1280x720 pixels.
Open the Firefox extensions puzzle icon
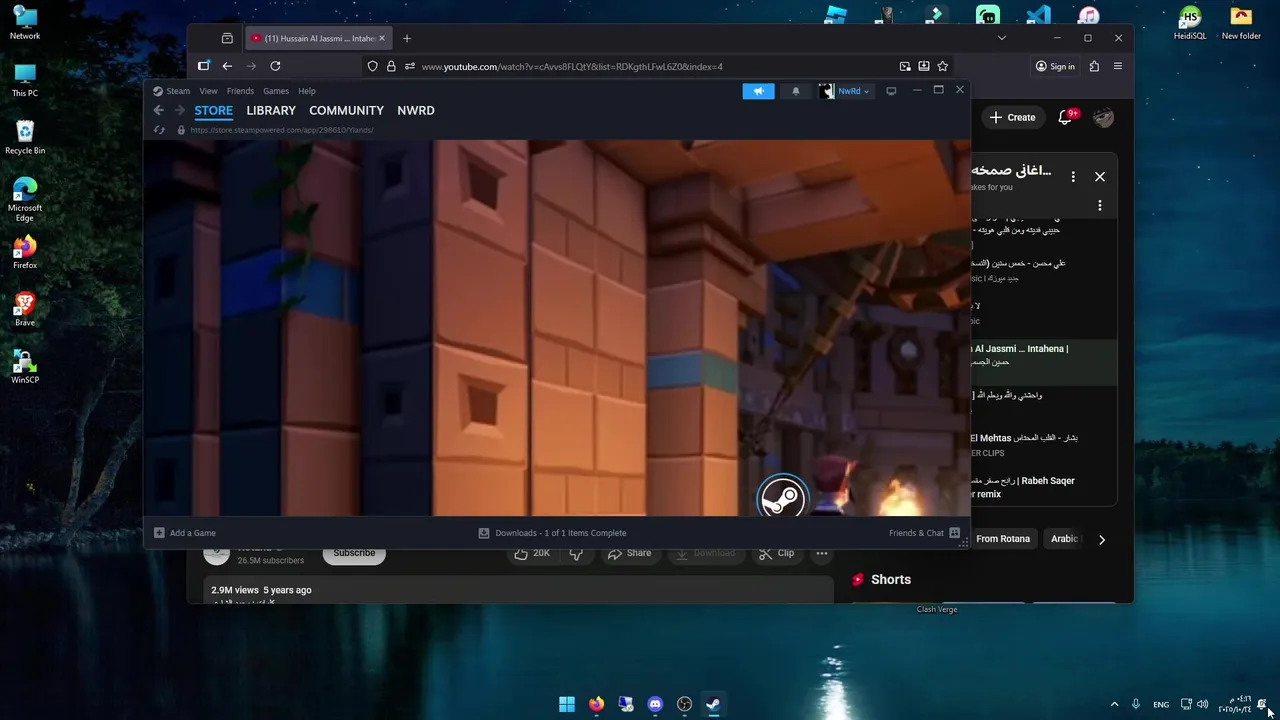pyautogui.click(x=1094, y=66)
